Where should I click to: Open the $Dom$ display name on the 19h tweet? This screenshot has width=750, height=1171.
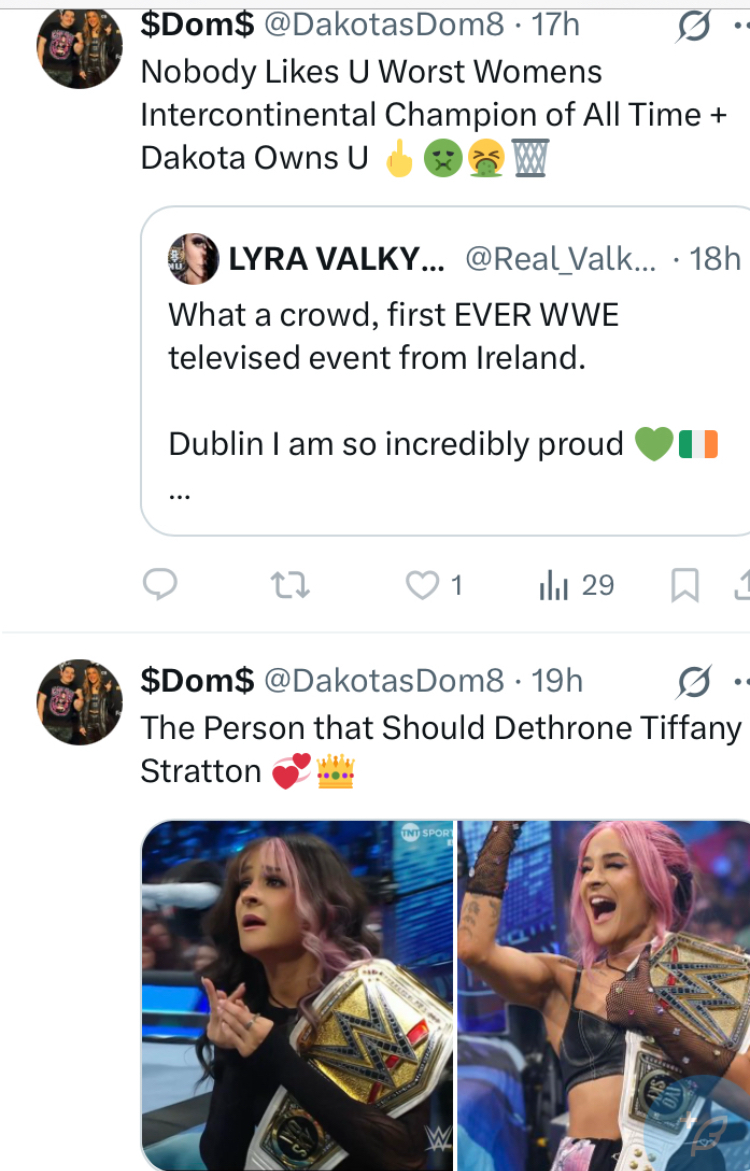point(197,680)
